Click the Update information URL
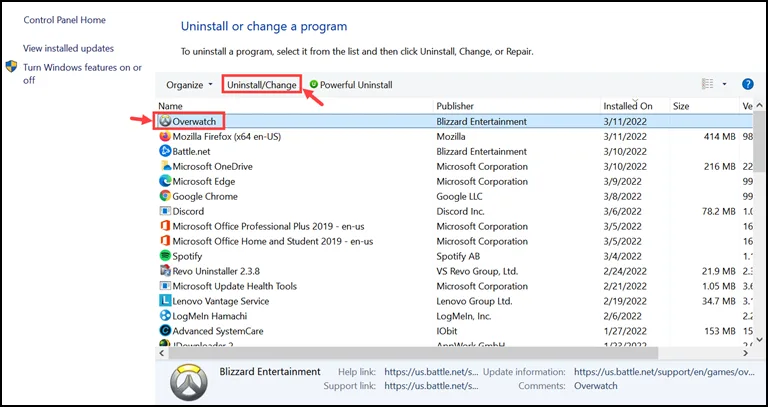 tap(665, 372)
